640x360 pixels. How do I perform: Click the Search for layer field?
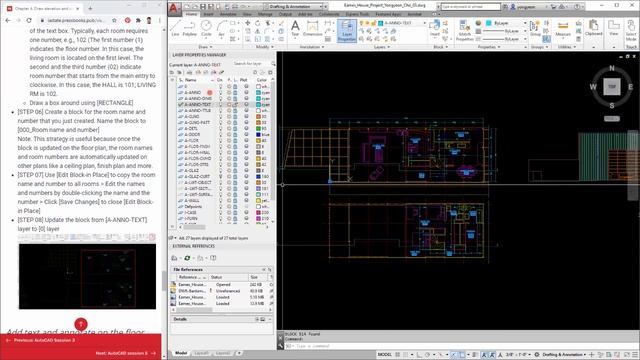tap(251, 64)
